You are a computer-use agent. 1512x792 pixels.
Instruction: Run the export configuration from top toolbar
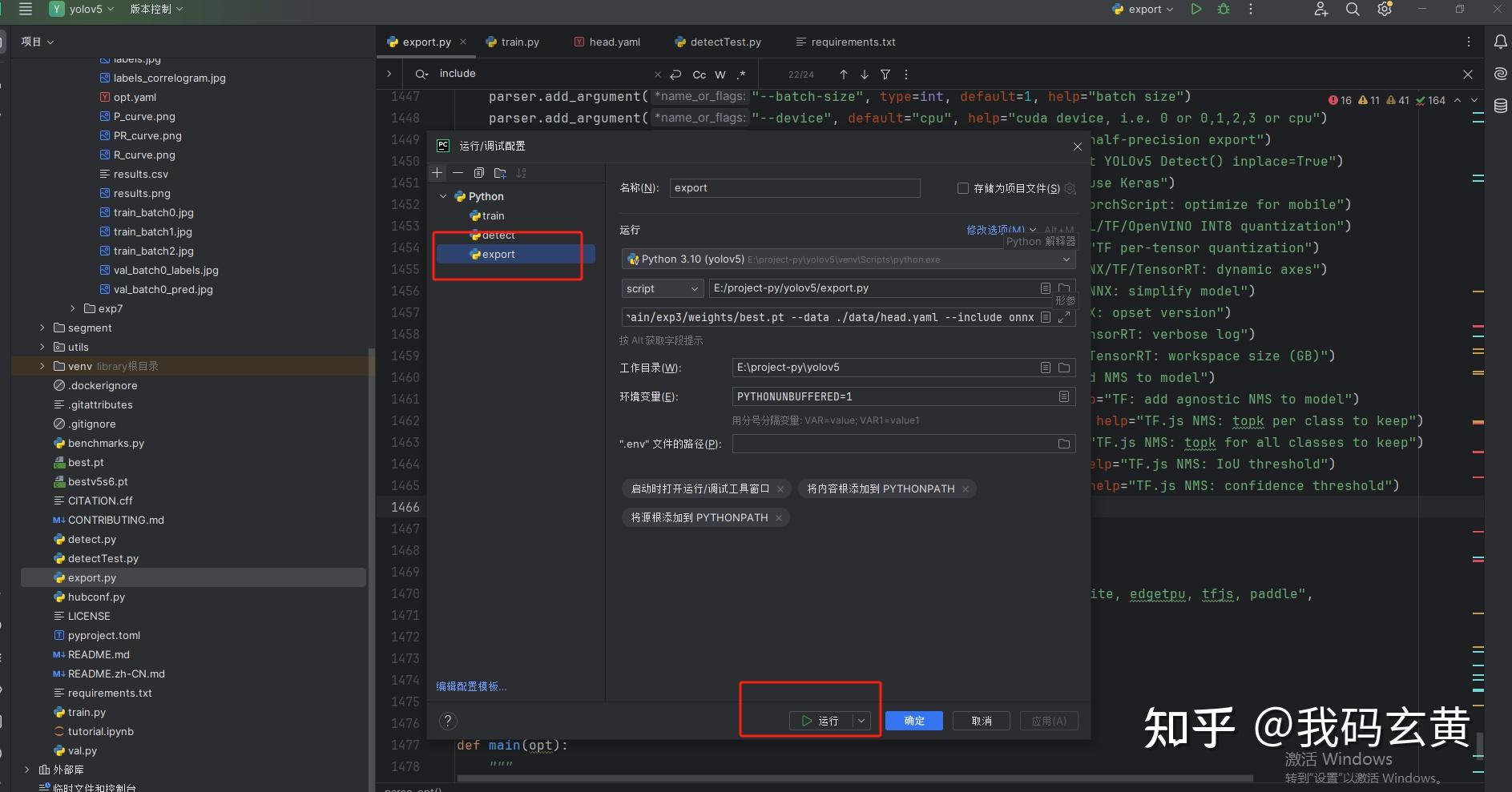click(x=1196, y=9)
